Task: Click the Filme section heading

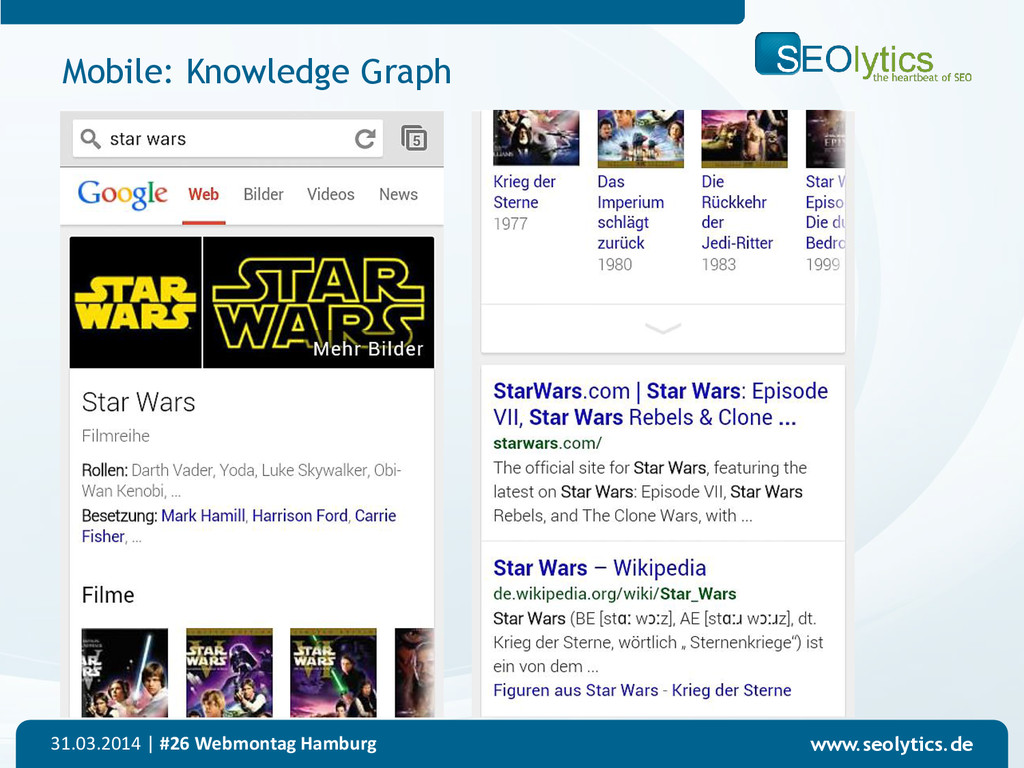Action: (108, 595)
